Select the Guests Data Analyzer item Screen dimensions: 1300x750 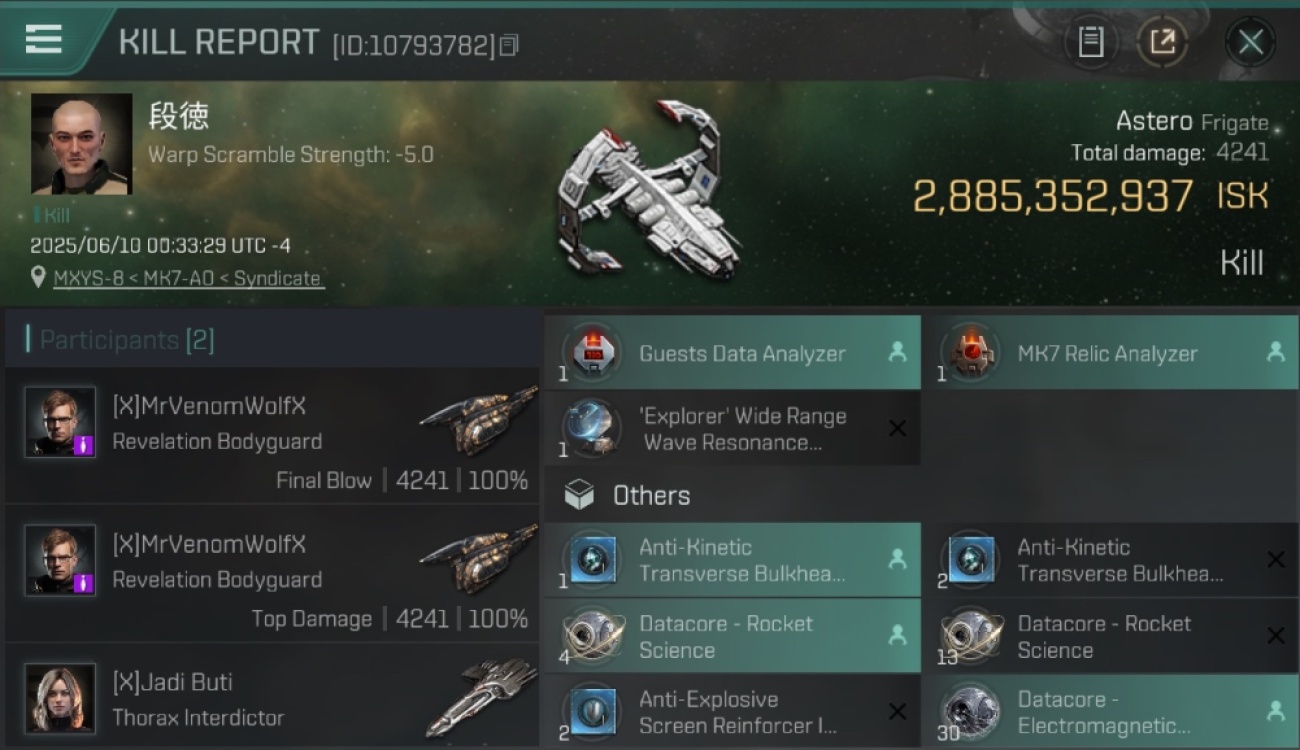(x=732, y=353)
